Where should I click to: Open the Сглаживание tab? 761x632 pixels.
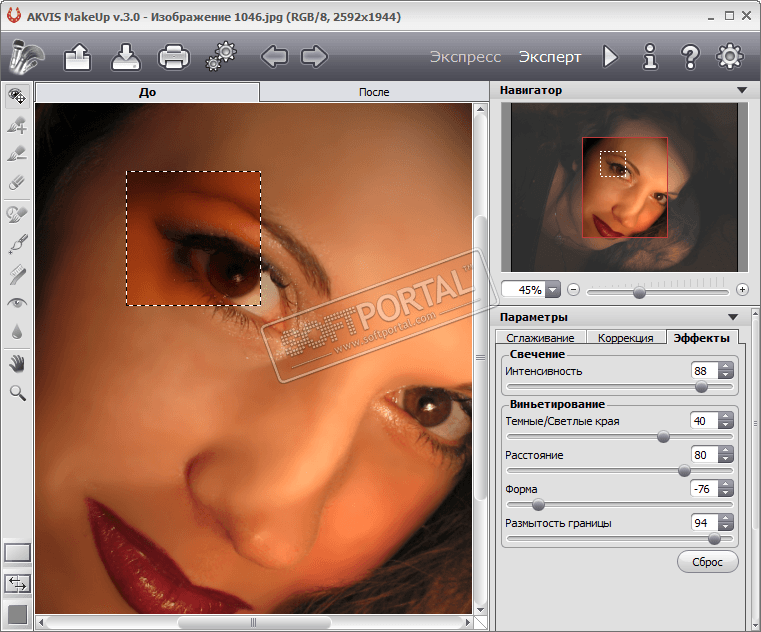pyautogui.click(x=540, y=338)
